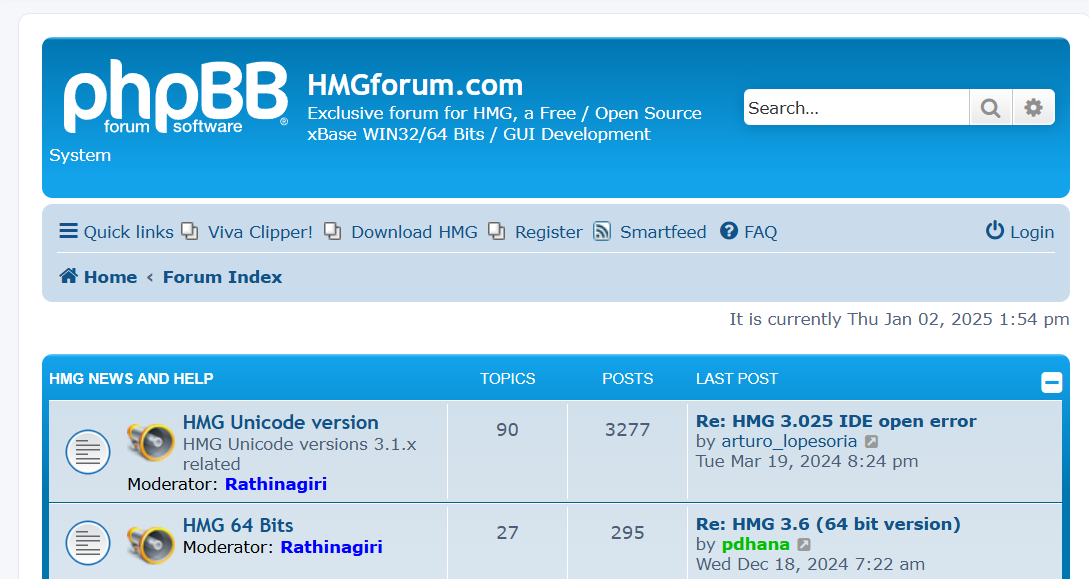Go to Home breadcrumb link
Viewport: 1089px width, 579px height.
tap(110, 277)
